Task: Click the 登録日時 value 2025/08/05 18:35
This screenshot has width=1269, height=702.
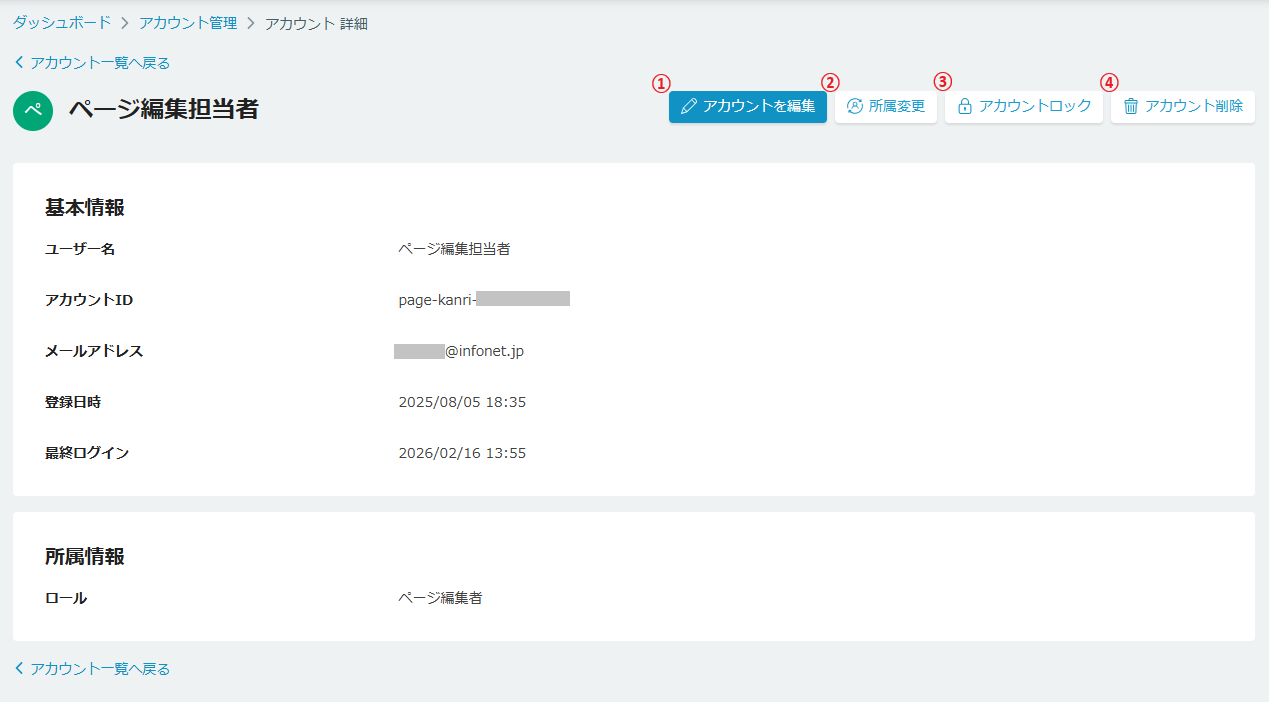Action: click(x=462, y=402)
